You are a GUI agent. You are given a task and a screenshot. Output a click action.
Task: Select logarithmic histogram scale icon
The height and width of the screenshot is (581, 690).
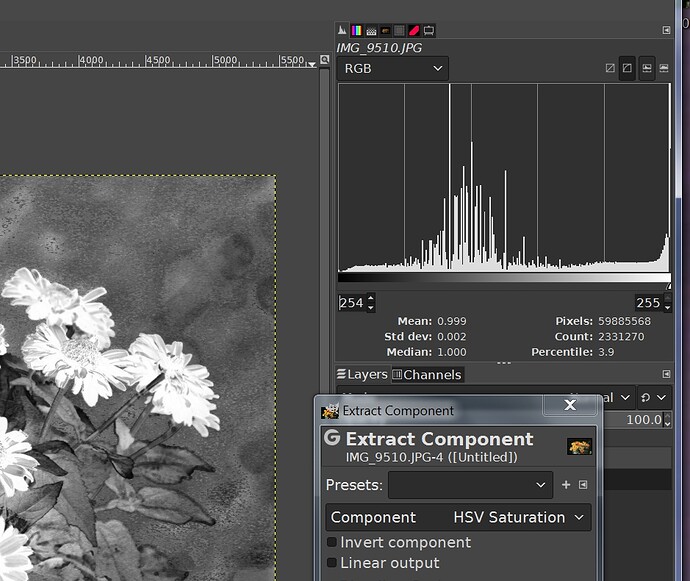pos(627,69)
